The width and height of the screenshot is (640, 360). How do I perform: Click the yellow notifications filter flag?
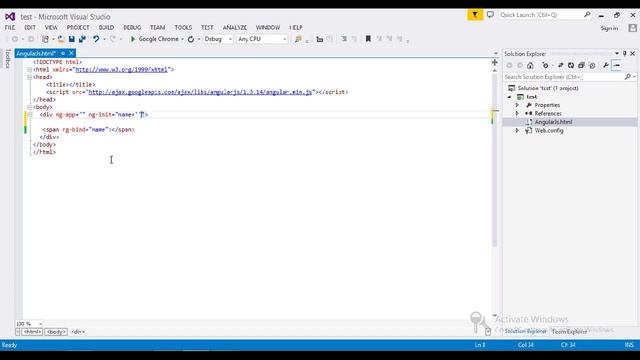click(475, 15)
